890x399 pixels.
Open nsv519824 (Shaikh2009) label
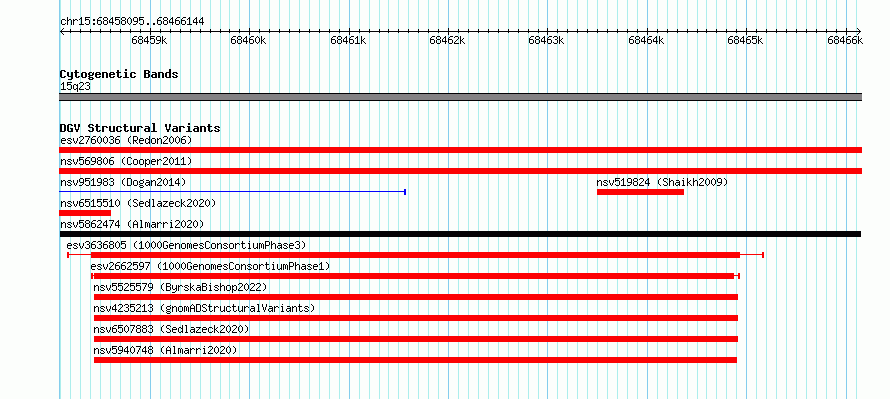click(662, 182)
